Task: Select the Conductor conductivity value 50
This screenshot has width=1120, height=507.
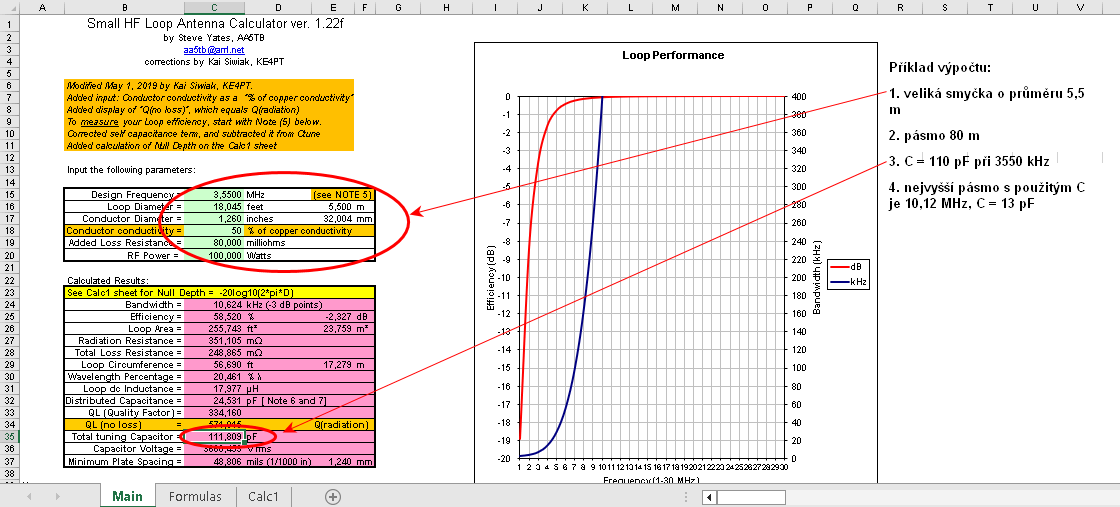Action: click(x=215, y=230)
